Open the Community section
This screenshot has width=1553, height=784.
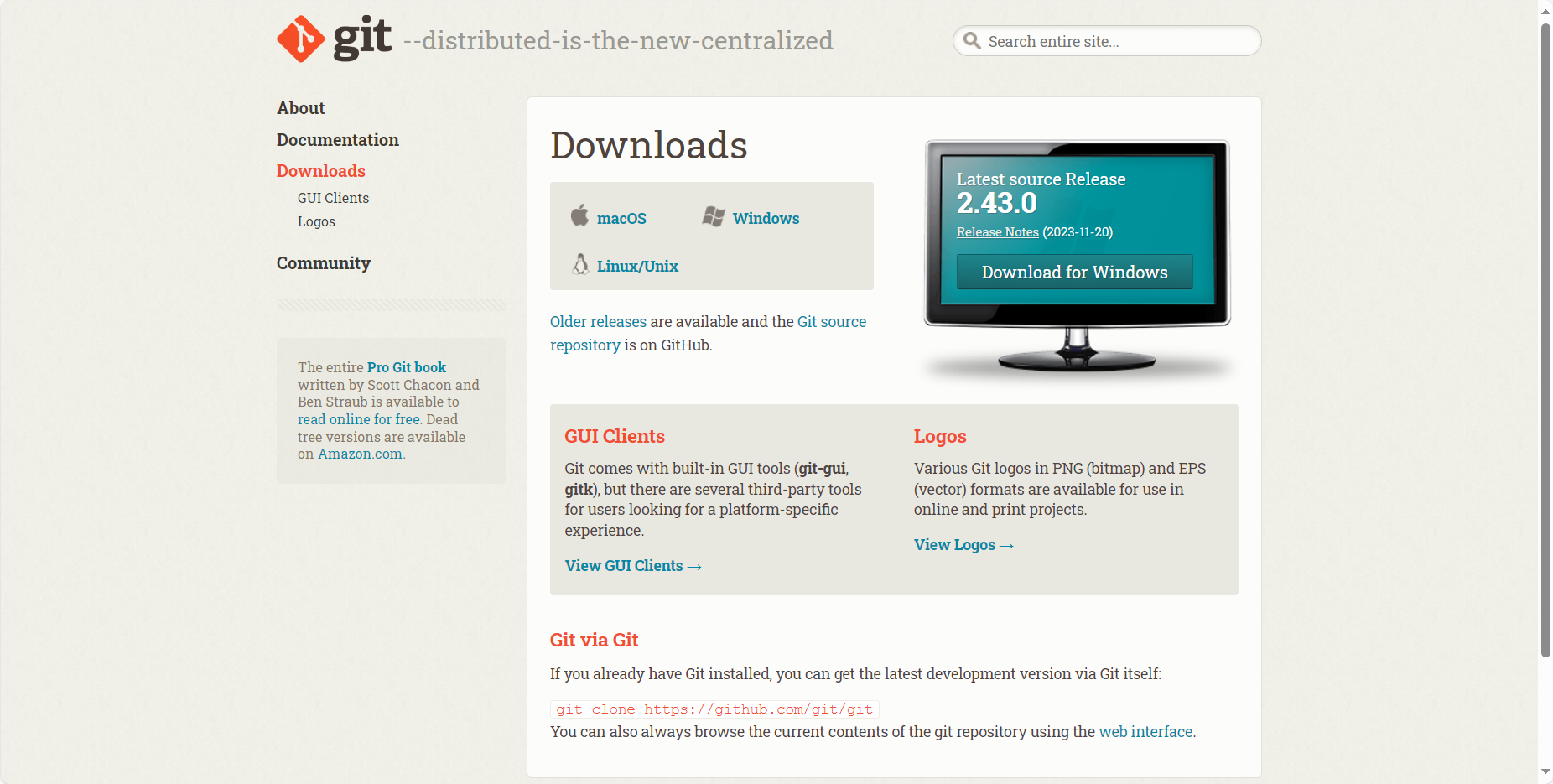[x=324, y=263]
